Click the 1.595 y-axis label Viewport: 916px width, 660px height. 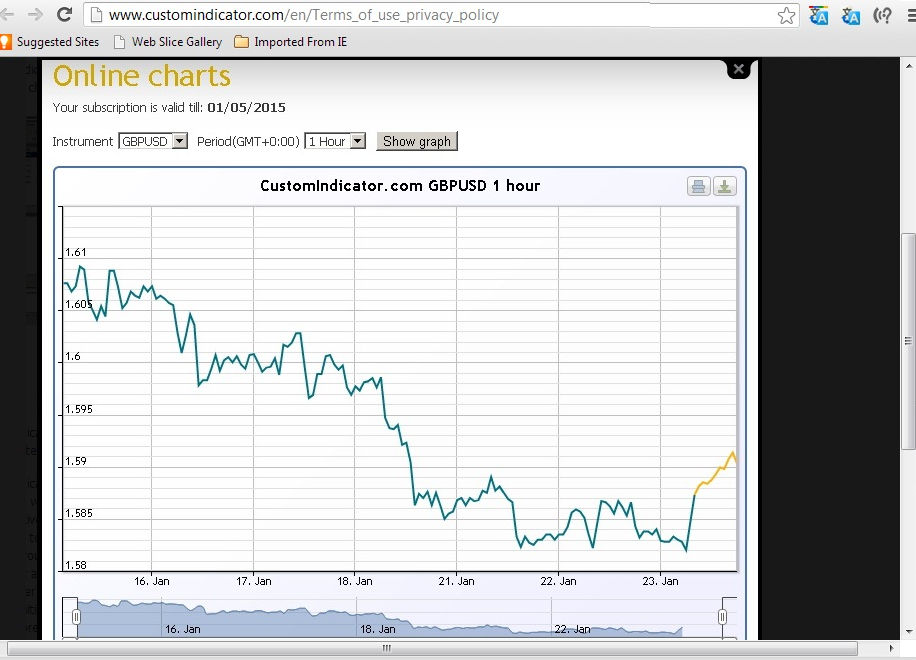(x=79, y=409)
